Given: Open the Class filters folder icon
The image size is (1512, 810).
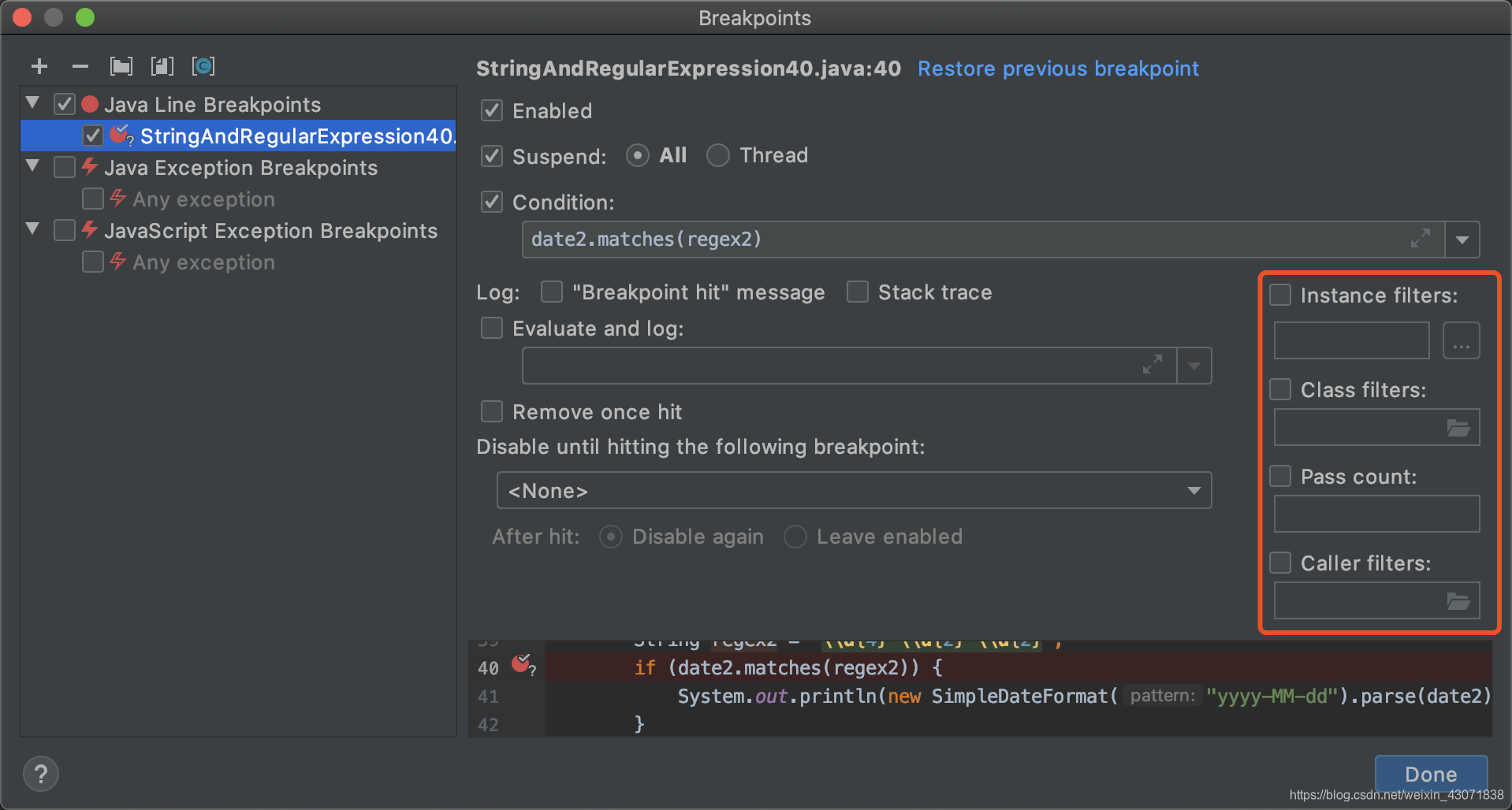Looking at the screenshot, I should click(x=1458, y=428).
